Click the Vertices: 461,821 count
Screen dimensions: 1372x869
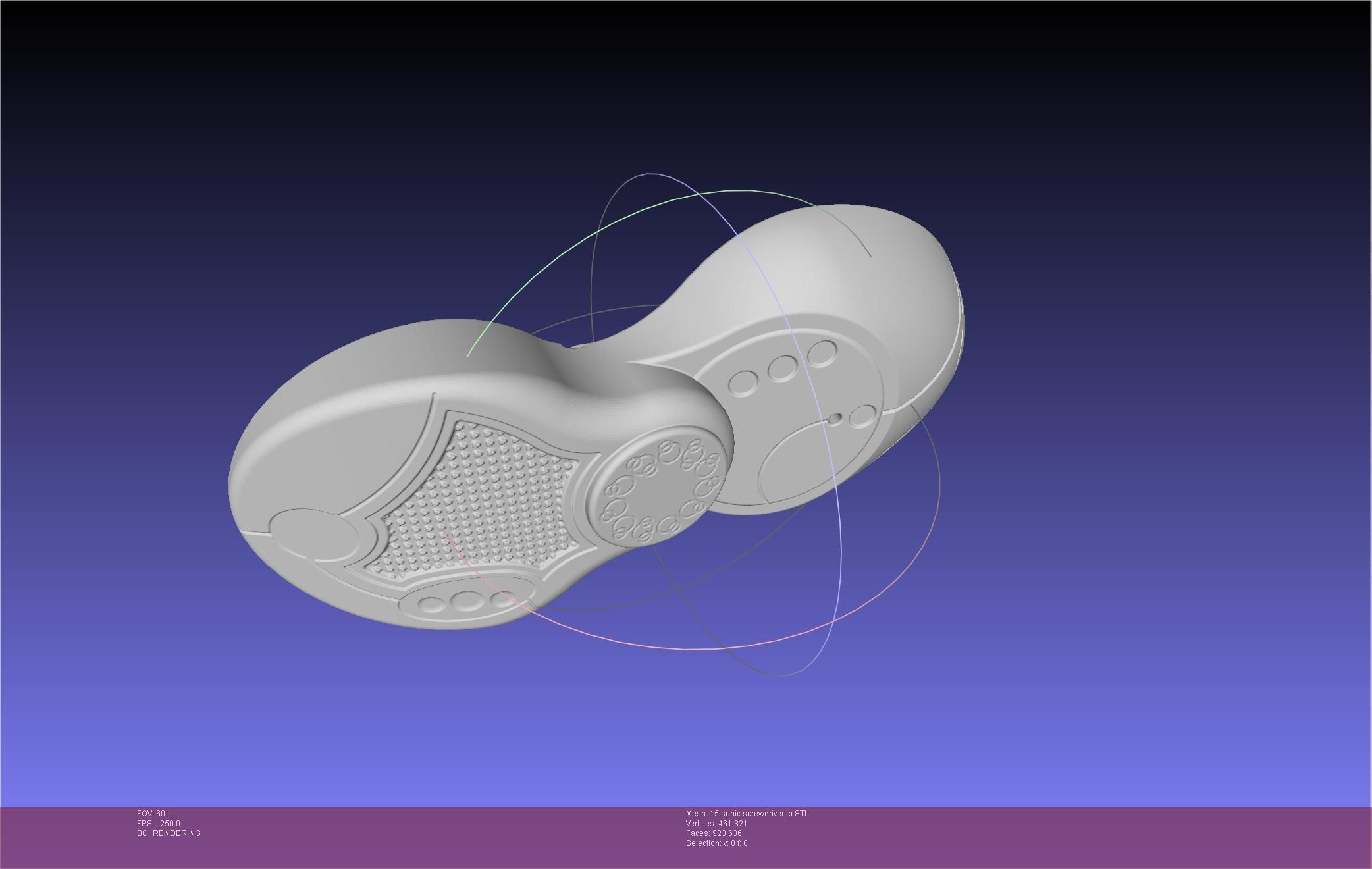pyautogui.click(x=716, y=824)
